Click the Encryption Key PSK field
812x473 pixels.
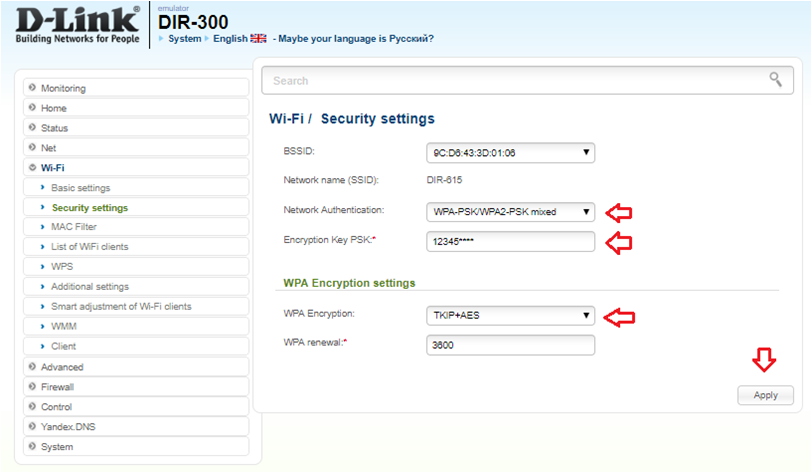coord(510,241)
